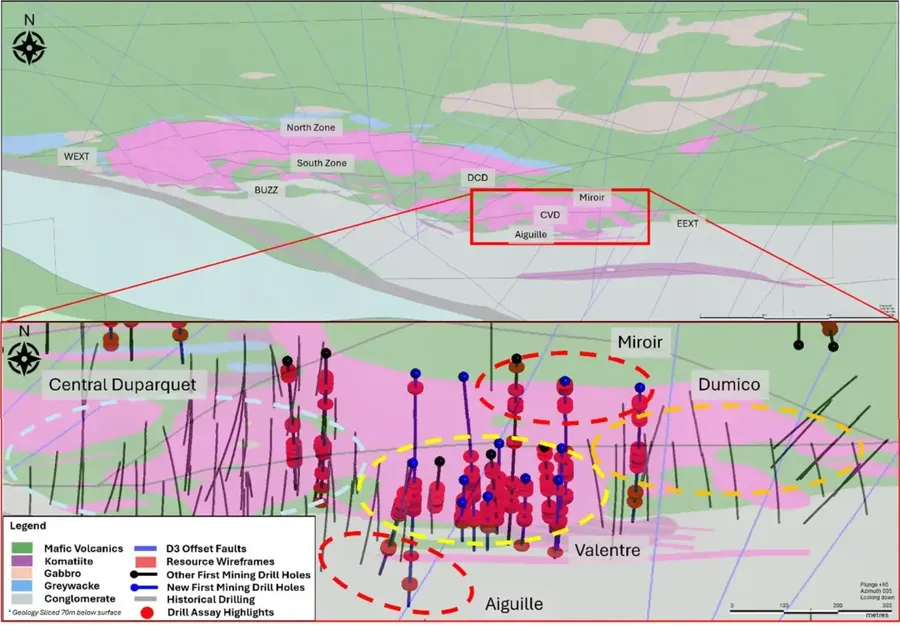Click the red Drill Assay Highlights dot
The image size is (900, 626).
[147, 612]
